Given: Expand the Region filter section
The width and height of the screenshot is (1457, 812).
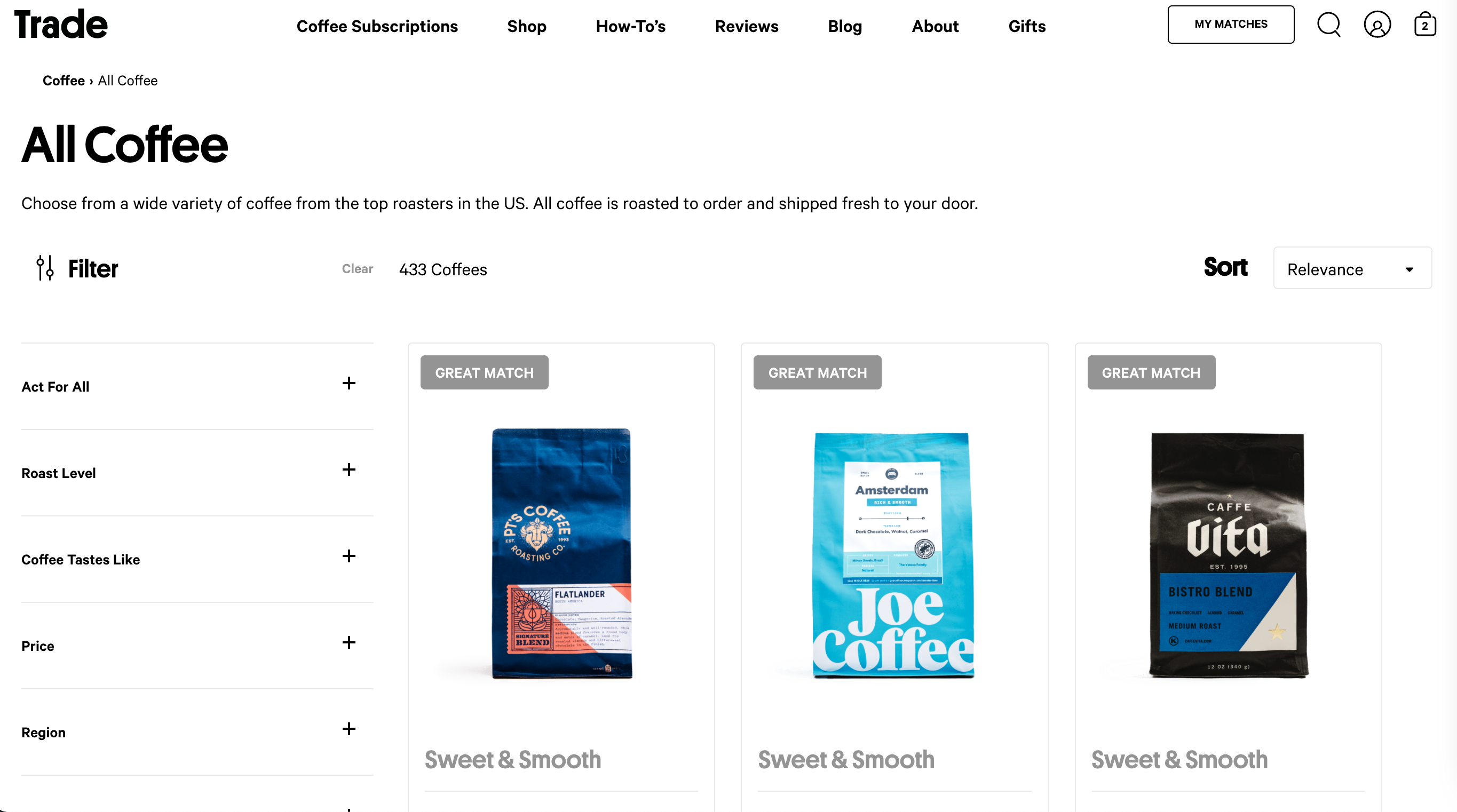Looking at the screenshot, I should tap(197, 731).
